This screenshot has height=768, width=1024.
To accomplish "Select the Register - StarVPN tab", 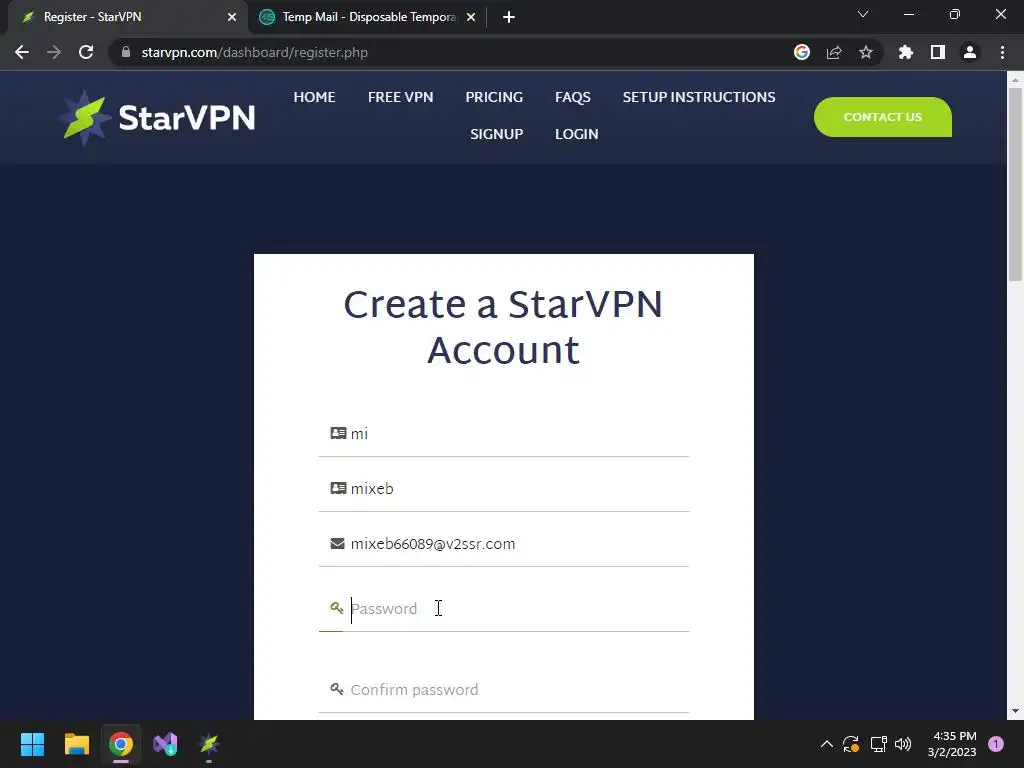I will (x=127, y=17).
